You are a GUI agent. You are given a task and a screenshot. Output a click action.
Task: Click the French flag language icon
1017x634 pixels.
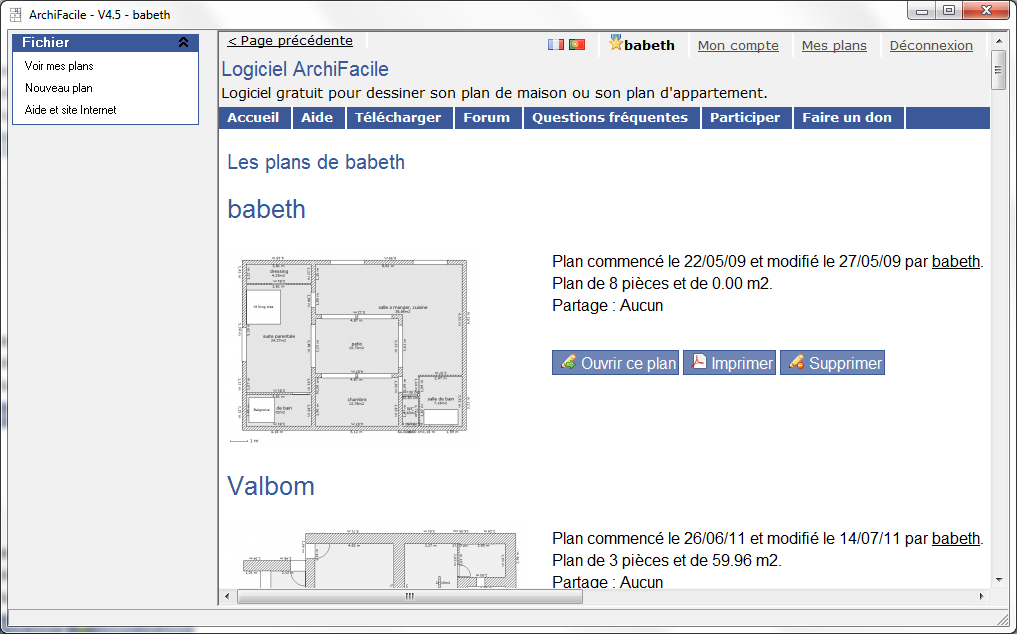pyautogui.click(x=556, y=45)
